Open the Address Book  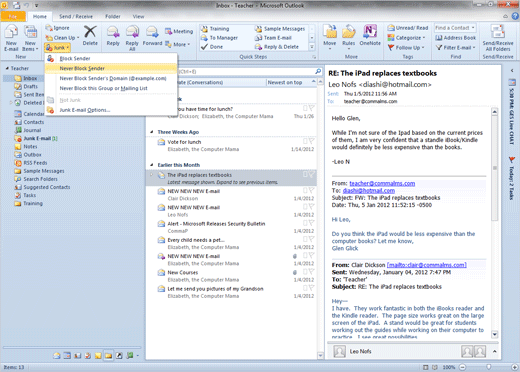pos(456,38)
